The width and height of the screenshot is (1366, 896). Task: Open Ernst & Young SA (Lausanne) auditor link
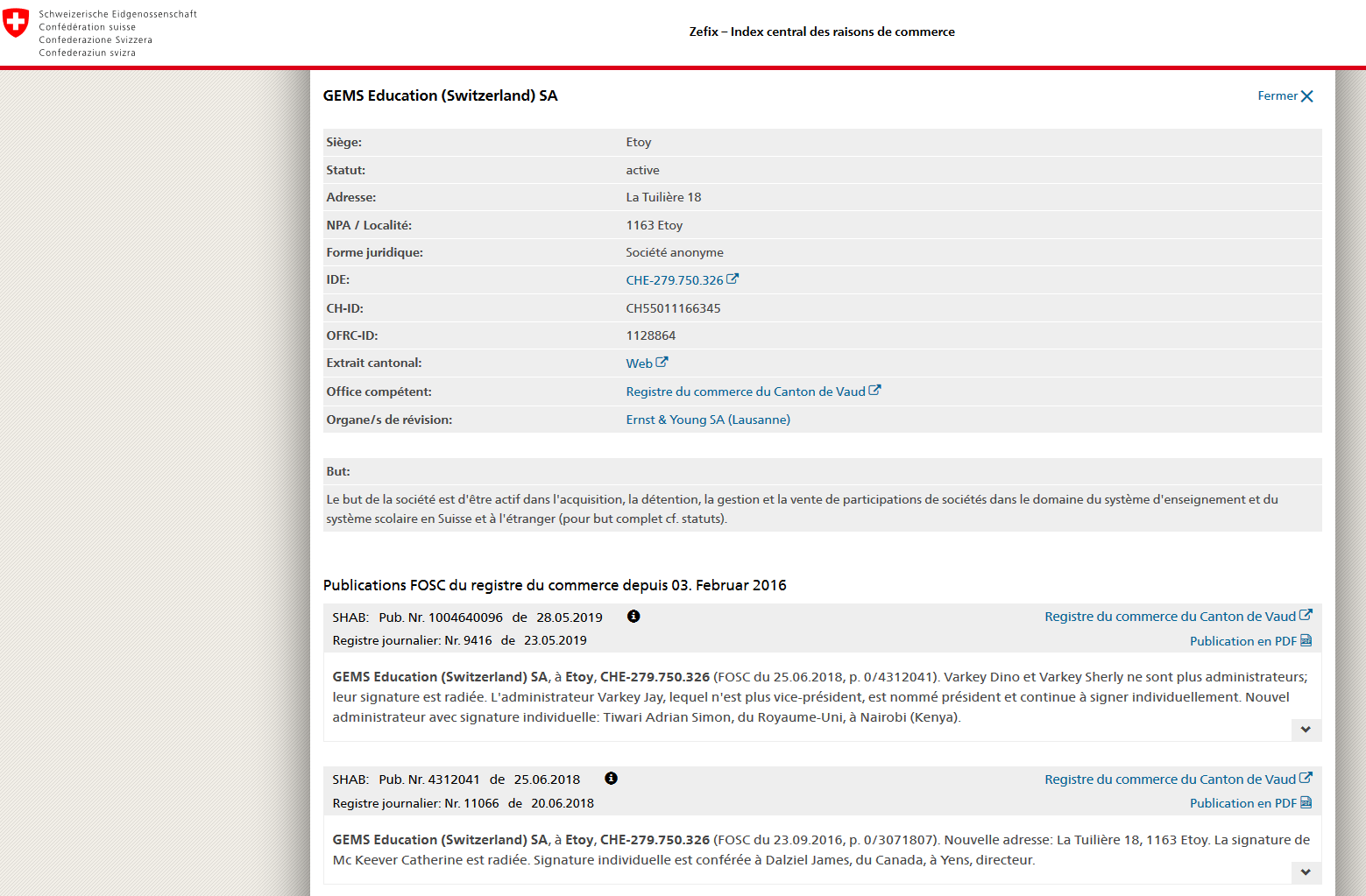point(707,420)
